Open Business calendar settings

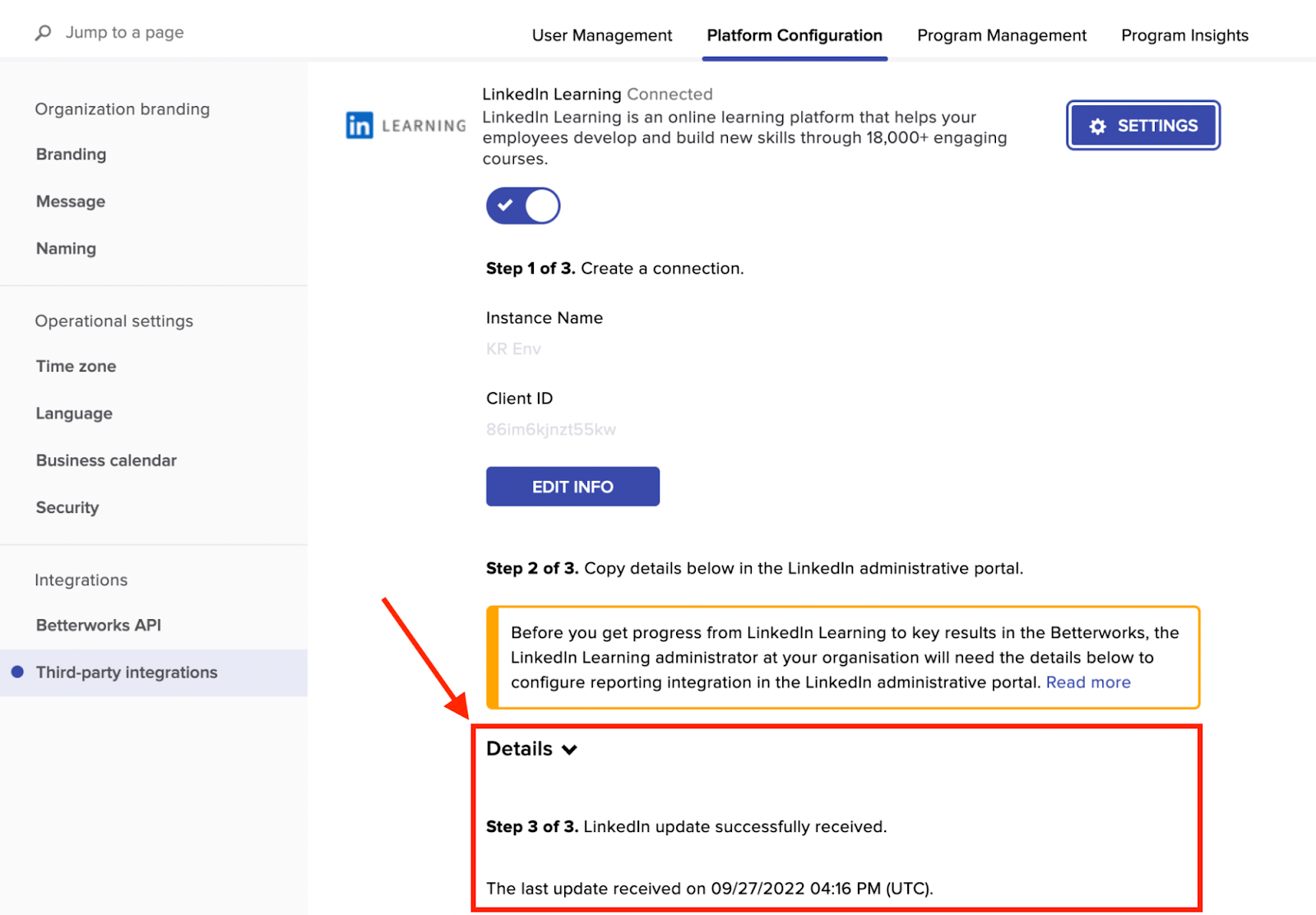[106, 460]
